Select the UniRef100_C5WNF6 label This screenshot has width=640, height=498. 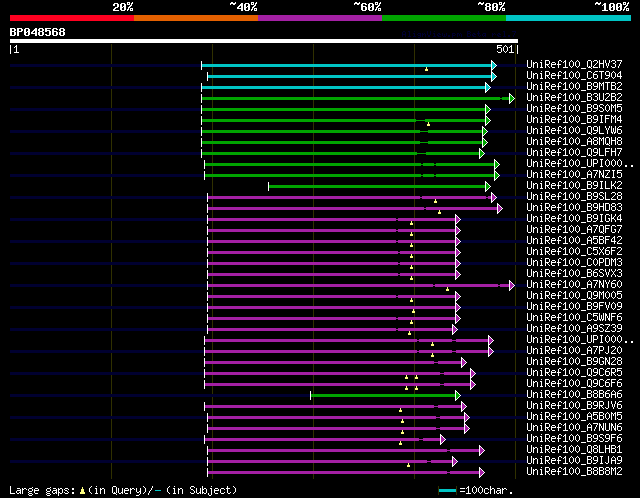click(574, 318)
